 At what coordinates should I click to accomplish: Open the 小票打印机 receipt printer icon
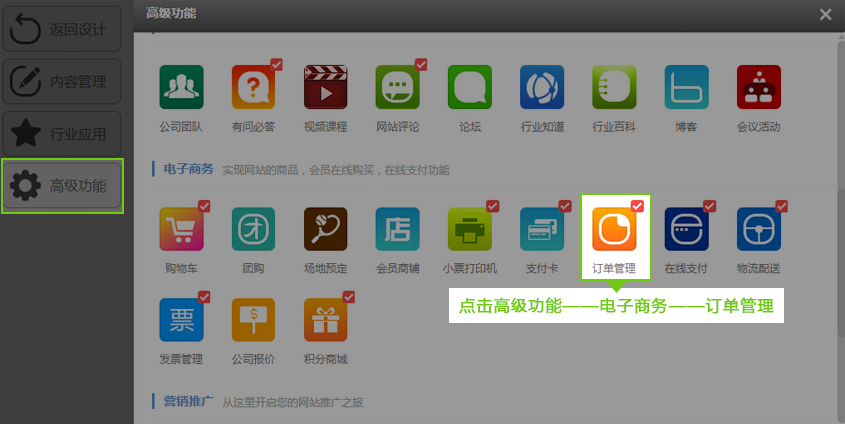(x=470, y=229)
